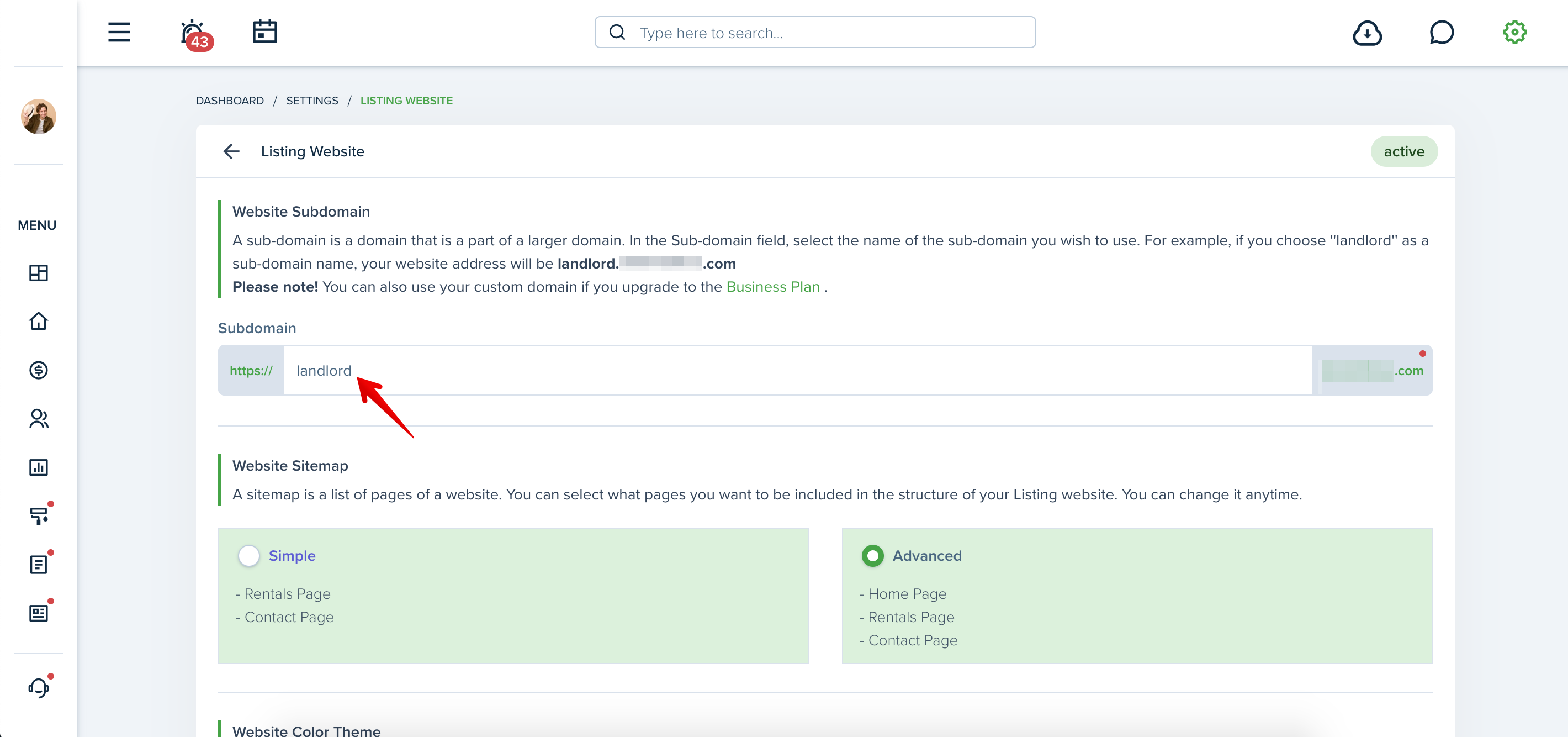Click the Listing Website title
This screenshot has width=1568, height=737.
click(312, 151)
